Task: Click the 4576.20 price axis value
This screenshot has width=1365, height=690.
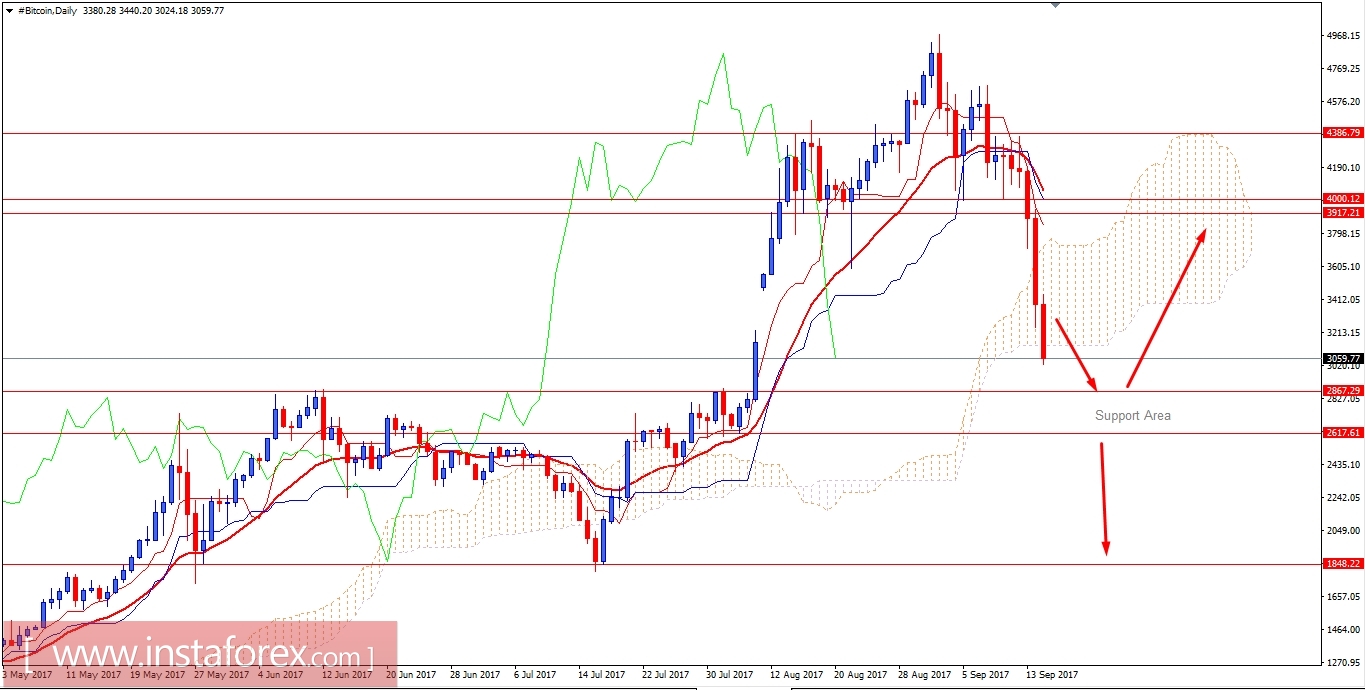Action: coord(1343,102)
